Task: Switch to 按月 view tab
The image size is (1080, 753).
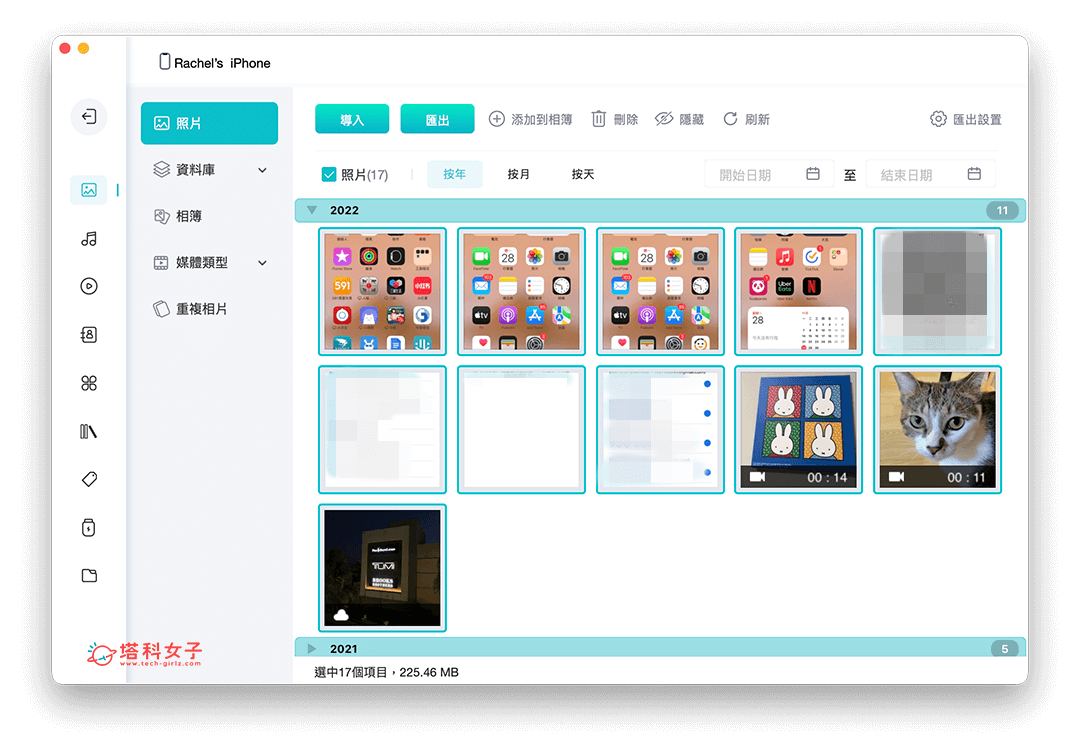Action: [519, 174]
